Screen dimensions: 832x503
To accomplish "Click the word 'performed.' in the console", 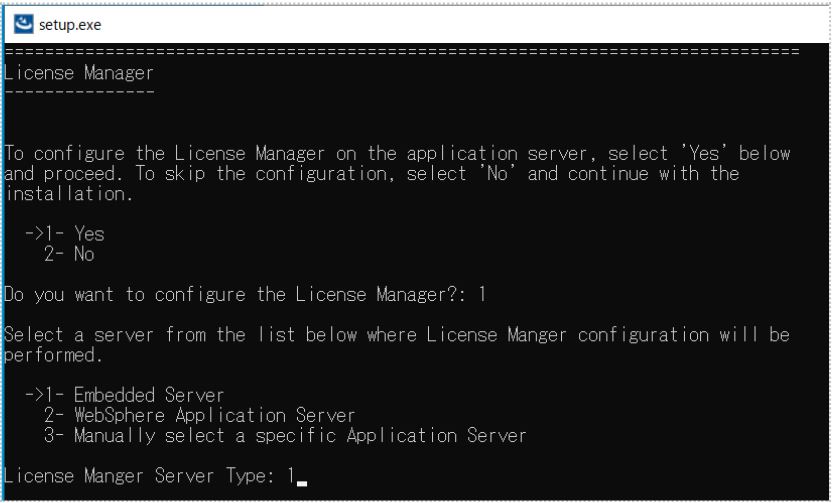I will pyautogui.click(x=48, y=354).
